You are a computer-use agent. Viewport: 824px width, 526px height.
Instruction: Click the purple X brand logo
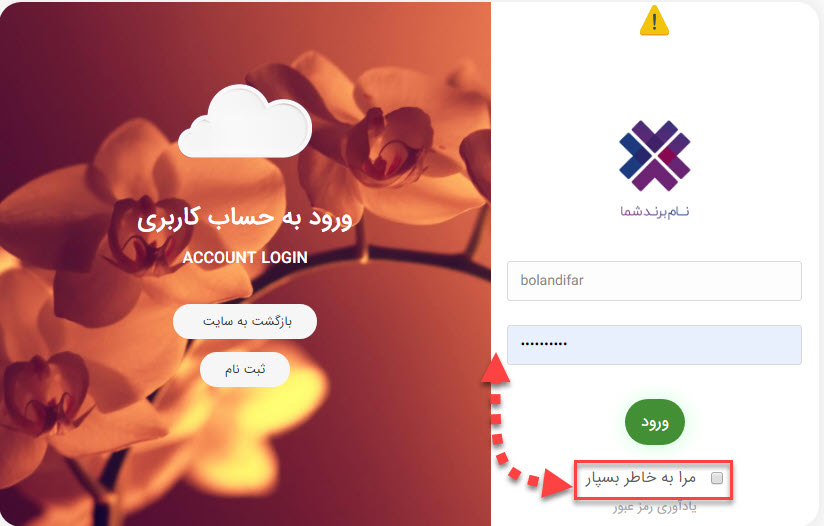[x=654, y=156]
